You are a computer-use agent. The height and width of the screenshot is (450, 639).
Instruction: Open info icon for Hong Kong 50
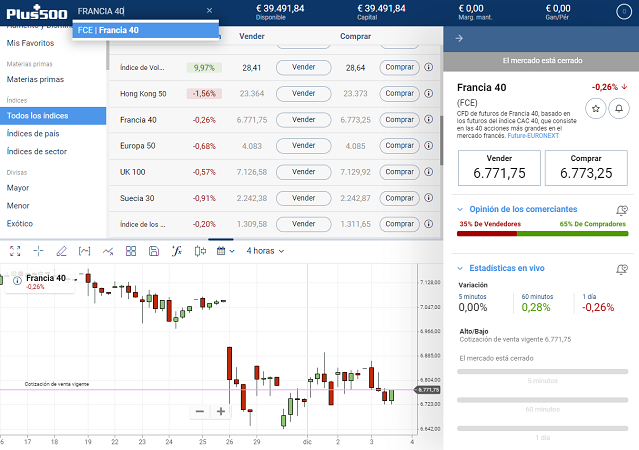pyautogui.click(x=428, y=93)
